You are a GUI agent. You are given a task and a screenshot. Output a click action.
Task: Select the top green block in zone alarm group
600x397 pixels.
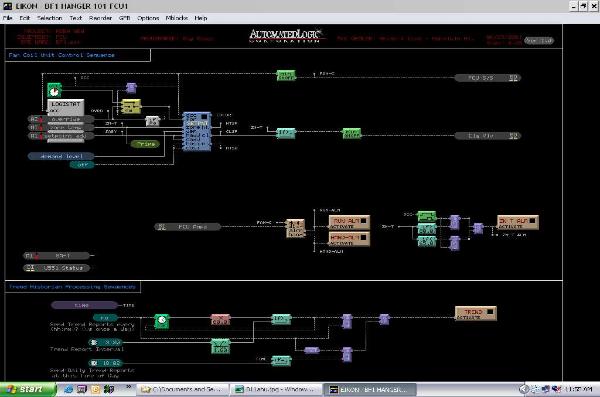pyautogui.click(x=426, y=216)
